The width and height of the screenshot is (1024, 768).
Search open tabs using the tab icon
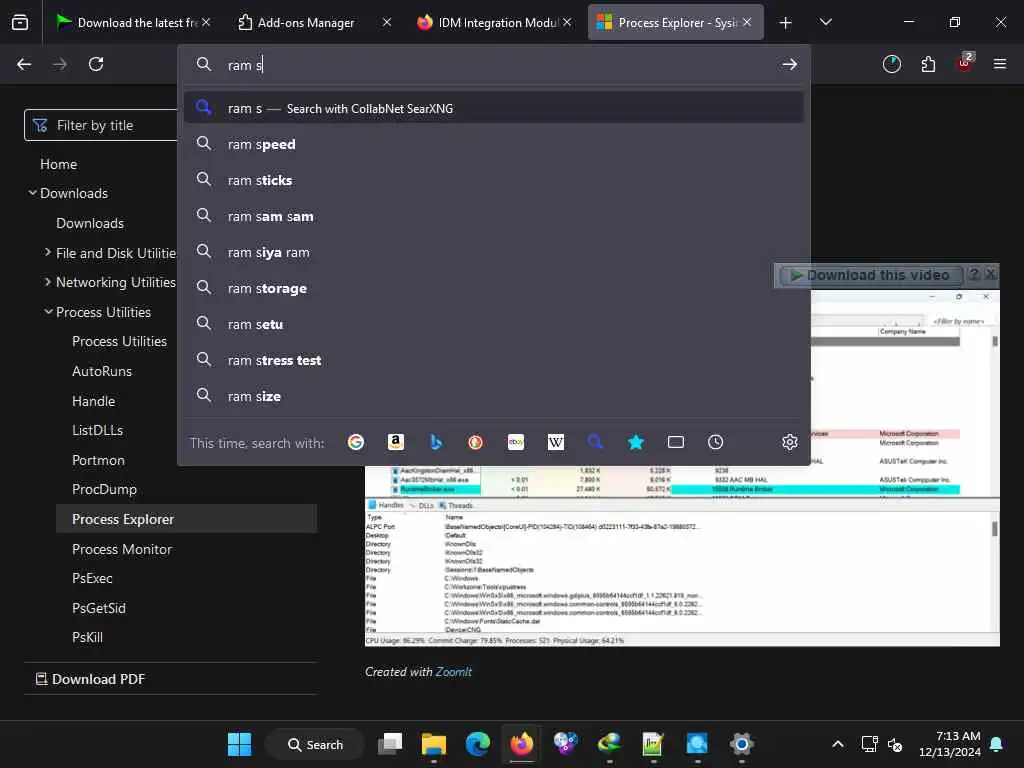[676, 442]
